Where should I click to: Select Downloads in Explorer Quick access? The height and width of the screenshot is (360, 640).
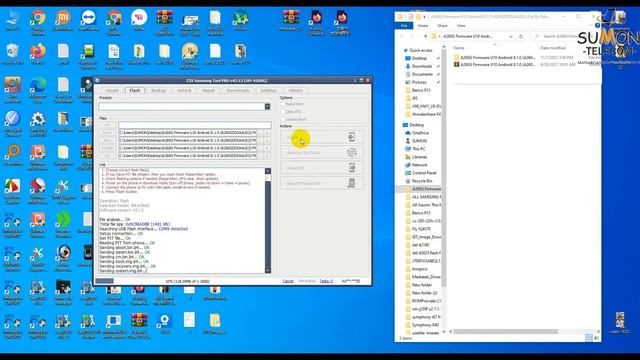point(422,66)
